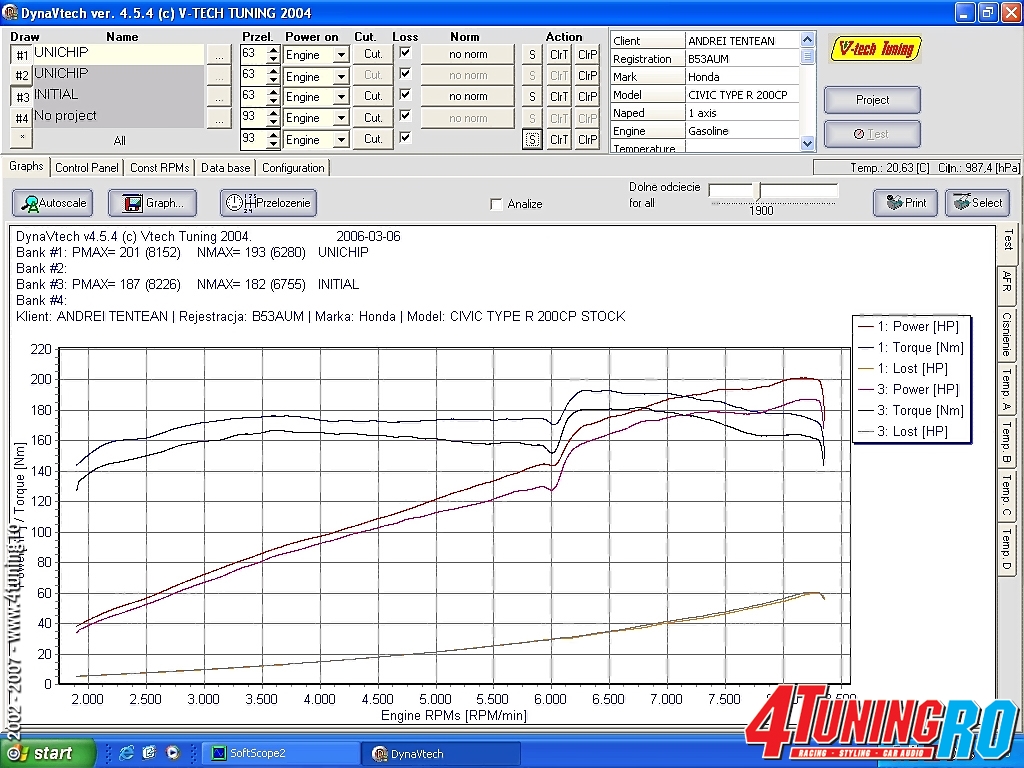This screenshot has height=768, width=1024.
Task: Click the Przel. spinner arrows in row #4
Action: (273, 118)
